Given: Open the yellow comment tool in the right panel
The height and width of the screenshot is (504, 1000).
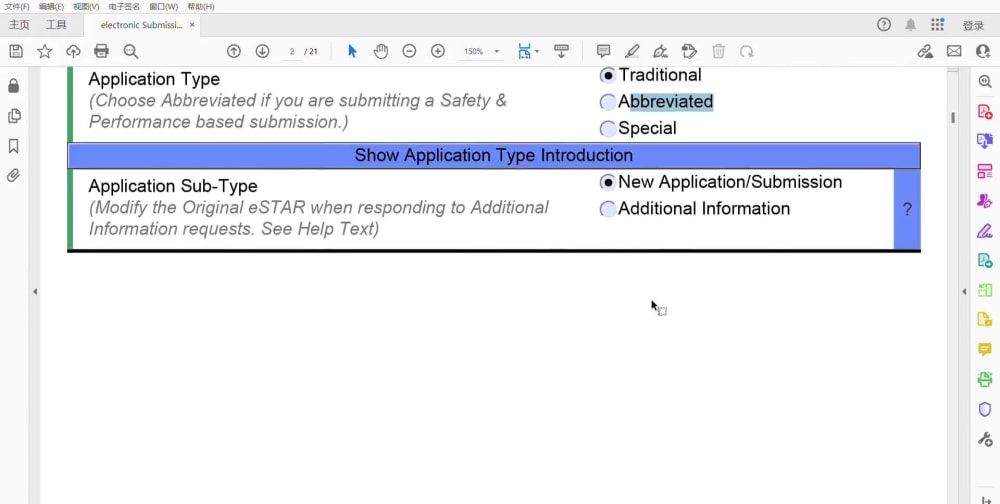Looking at the screenshot, I should pyautogui.click(x=985, y=350).
